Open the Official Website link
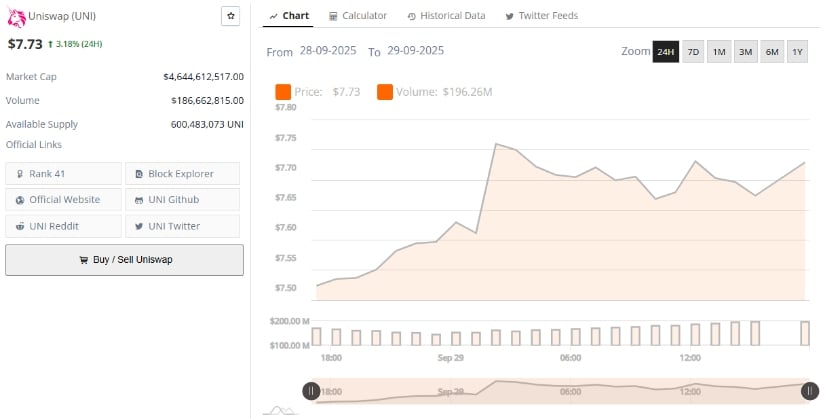The height and width of the screenshot is (419, 825). [x=63, y=199]
